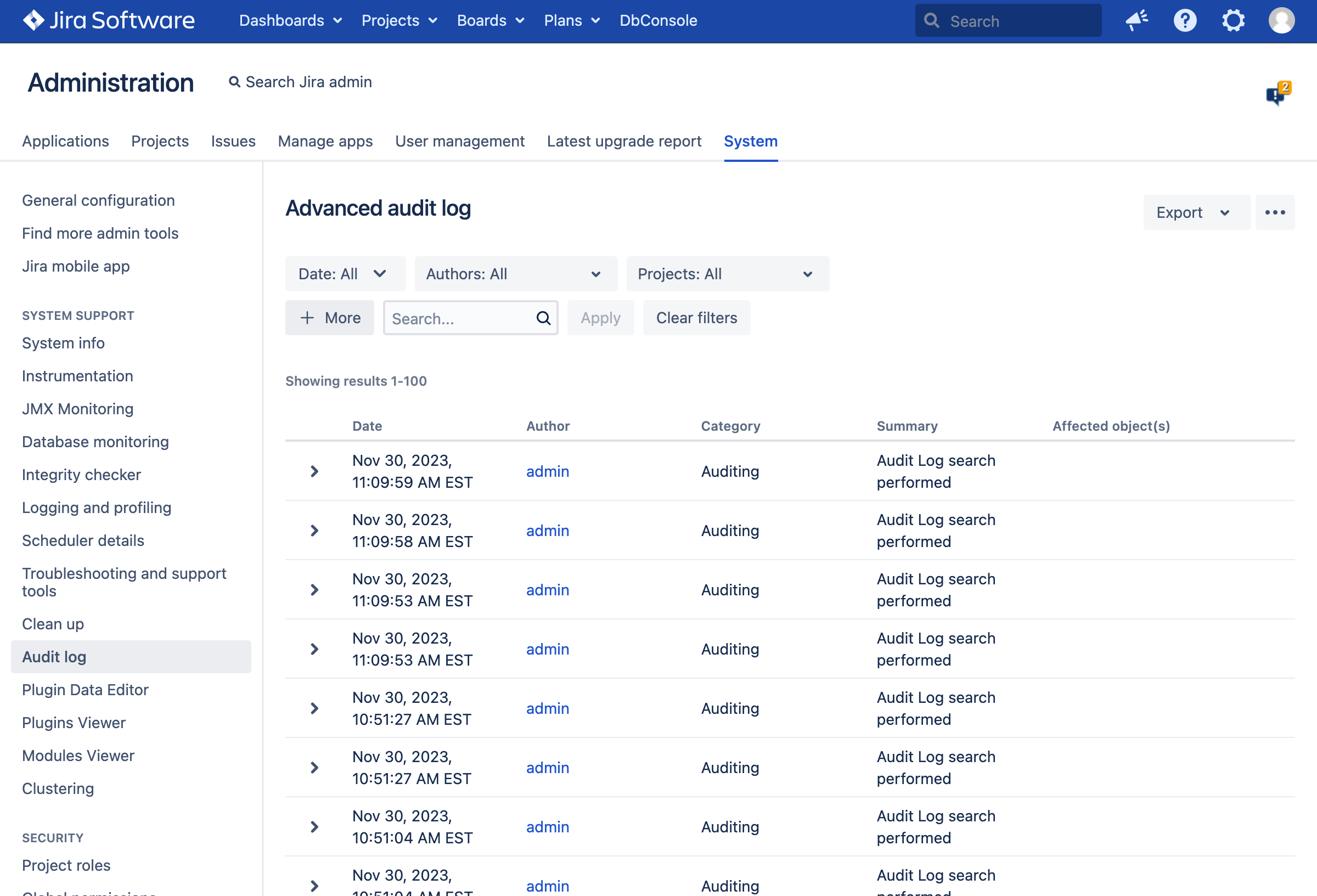Click the notification flag with badge 2
The height and width of the screenshot is (896, 1317).
tap(1277, 94)
